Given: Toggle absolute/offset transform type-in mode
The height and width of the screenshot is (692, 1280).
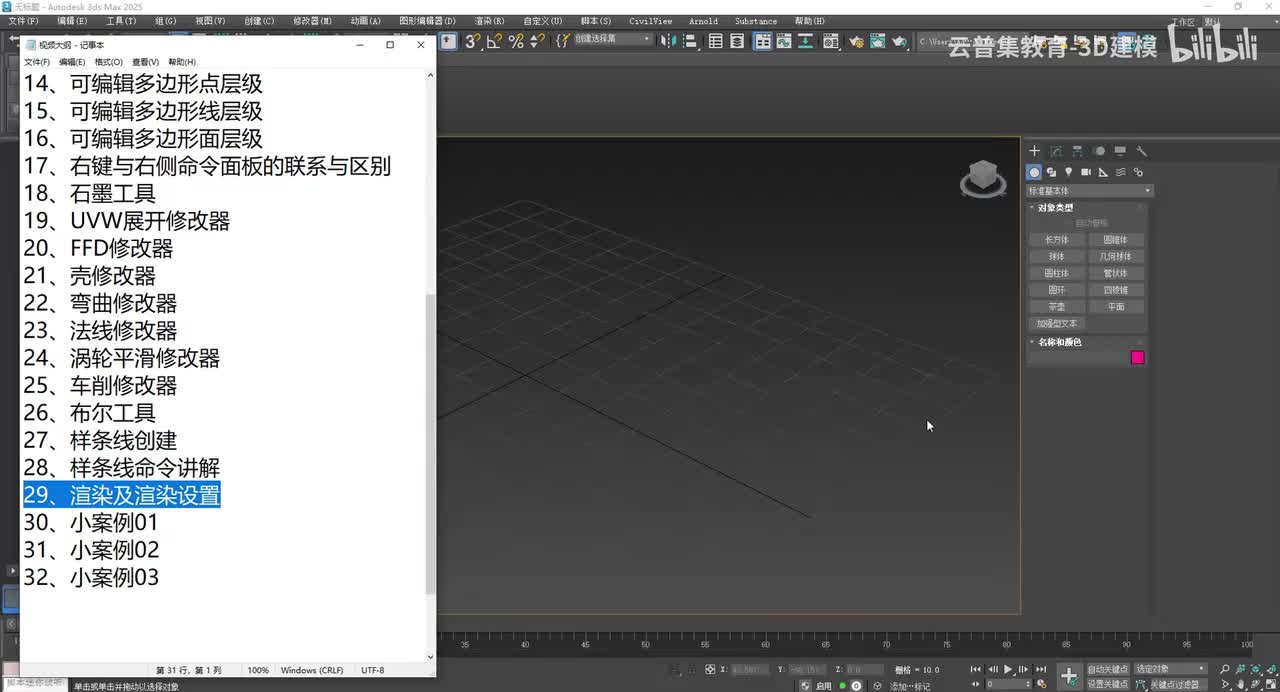Looking at the screenshot, I should 710,669.
